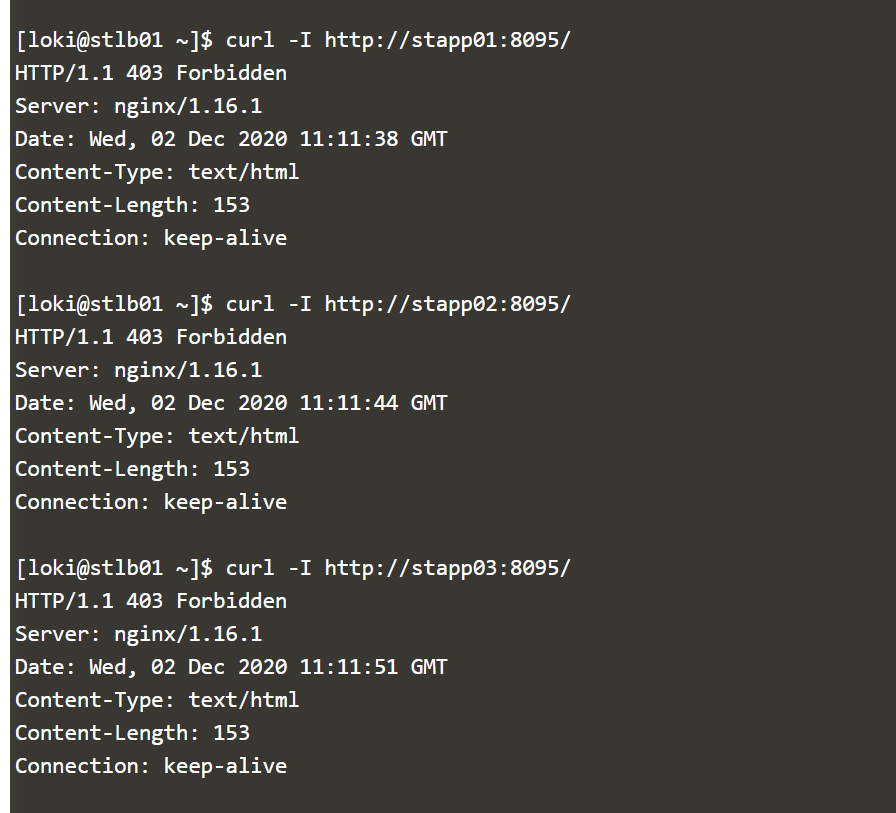Viewport: 896px width, 813px height.
Task: Click the Date line showing 11:11:51 GMT
Action: click(x=231, y=667)
